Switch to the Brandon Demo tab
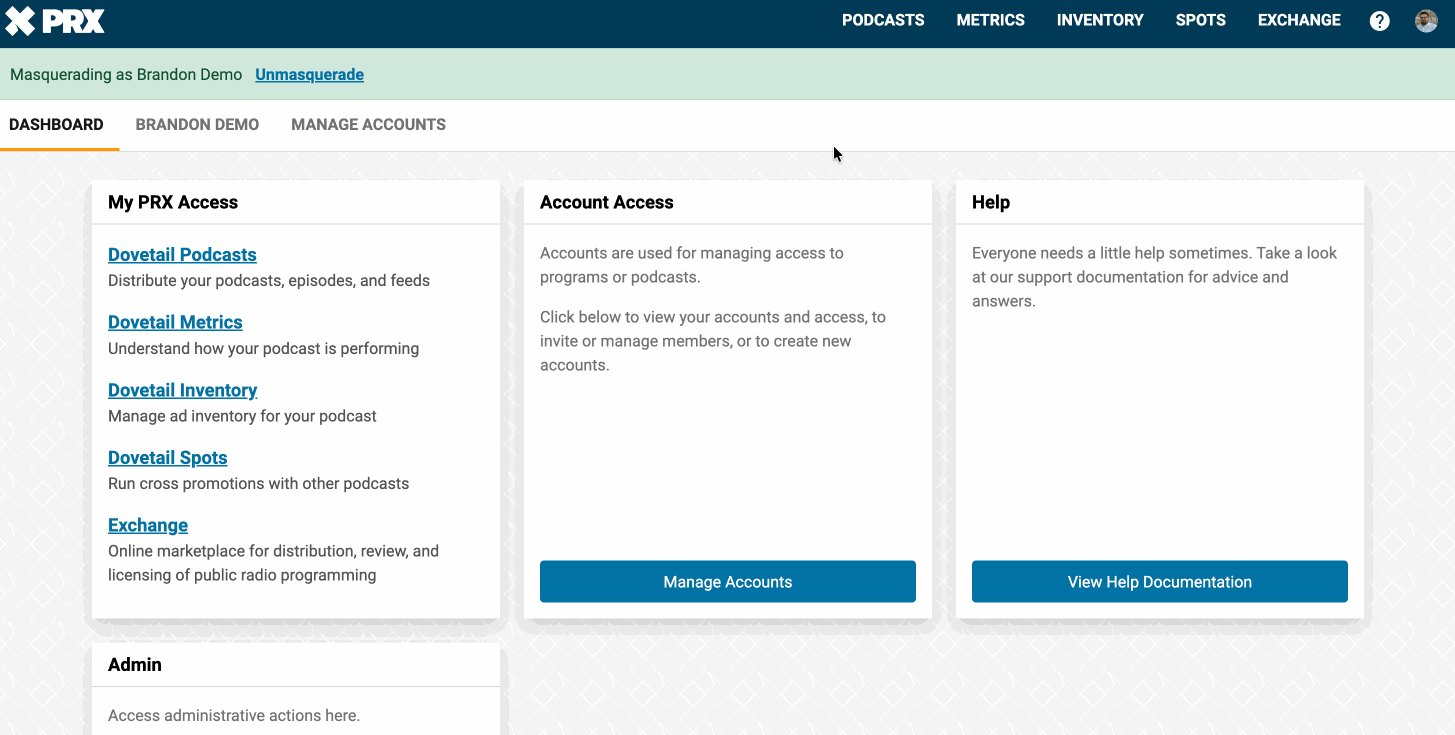Viewport: 1455px width, 735px height. [197, 125]
